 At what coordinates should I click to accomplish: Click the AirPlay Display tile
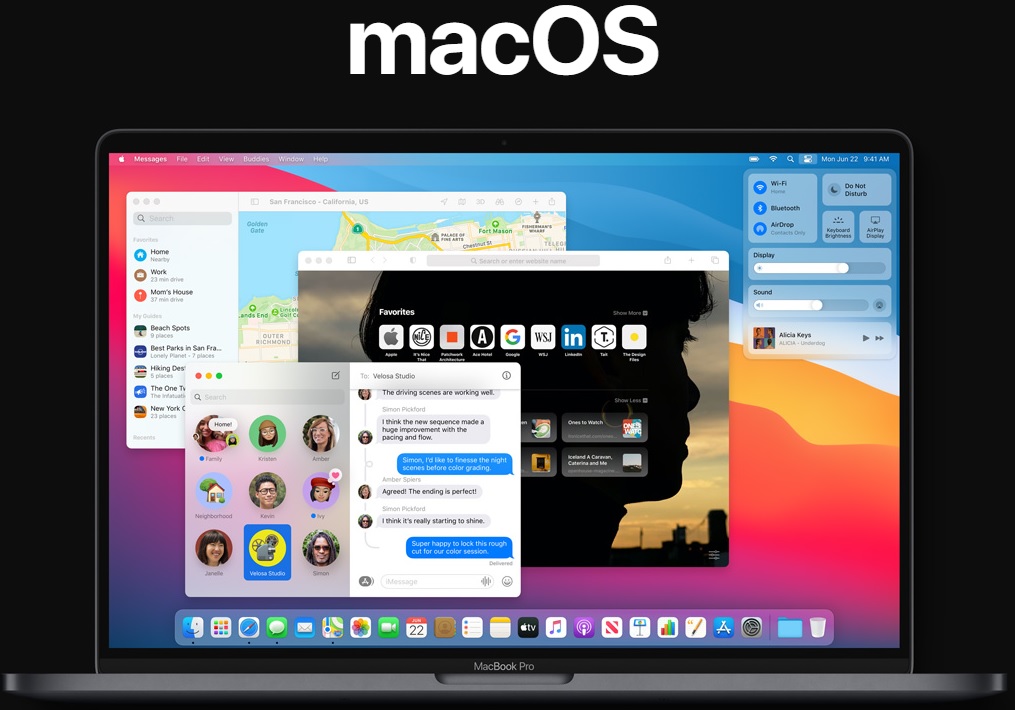[x=875, y=227]
